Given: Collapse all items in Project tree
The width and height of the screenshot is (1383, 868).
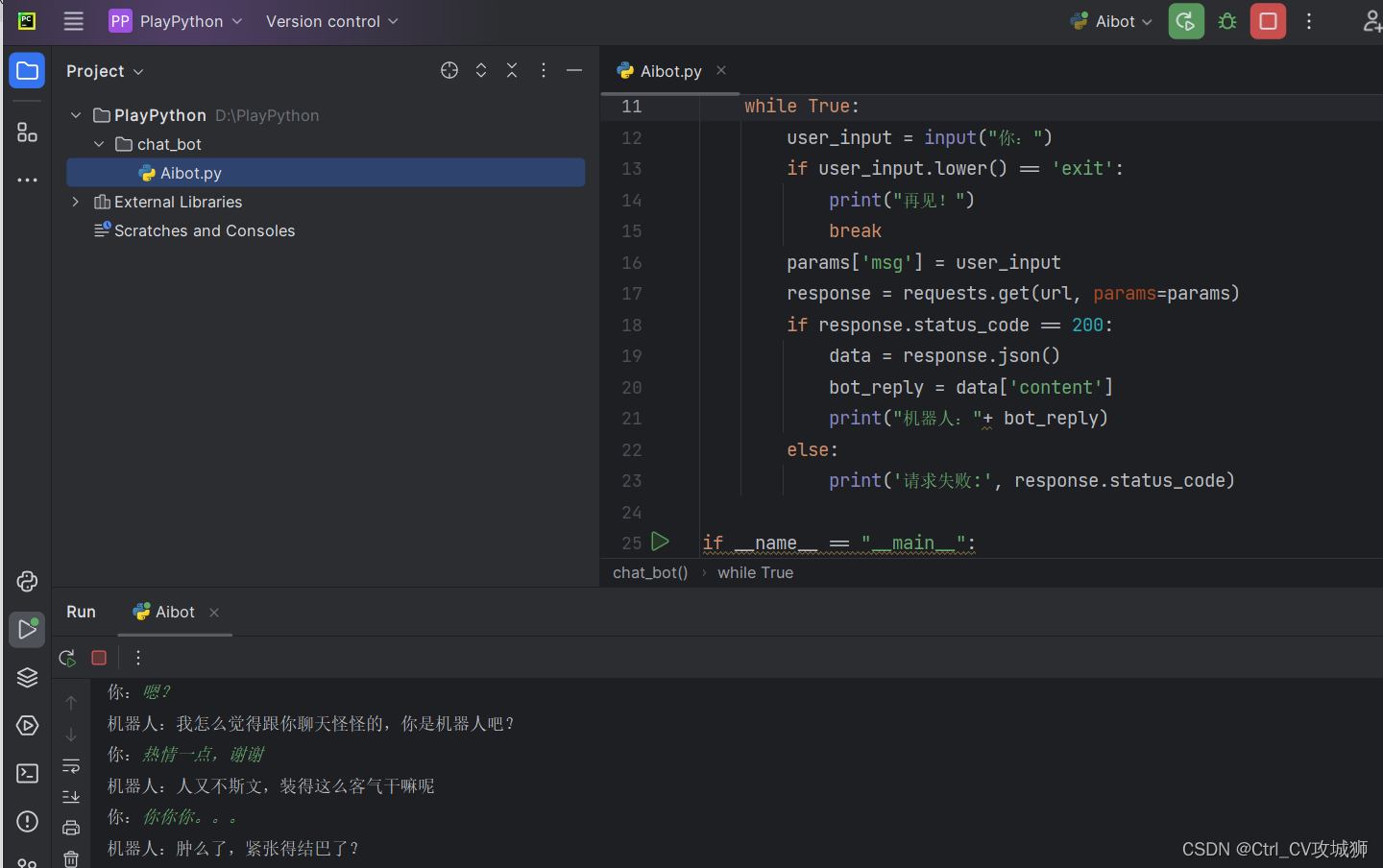Looking at the screenshot, I should click(x=512, y=70).
